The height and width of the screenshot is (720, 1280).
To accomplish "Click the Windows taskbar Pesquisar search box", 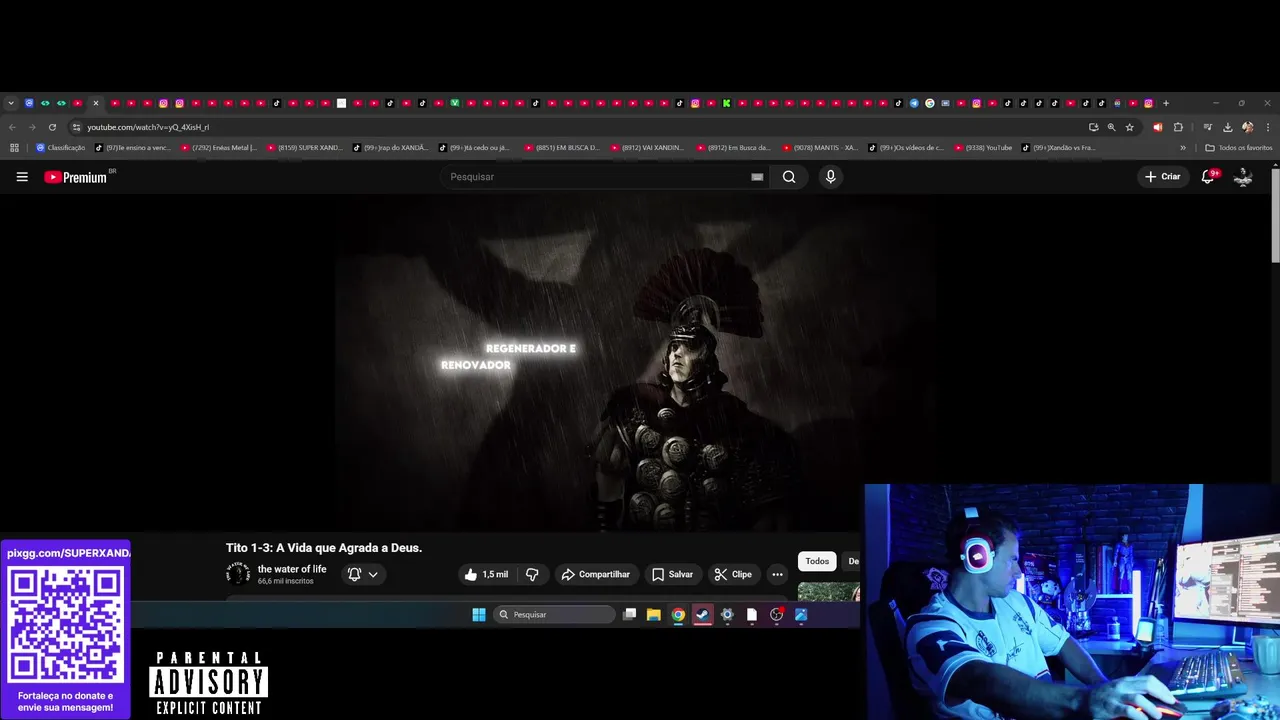I will 554,615.
